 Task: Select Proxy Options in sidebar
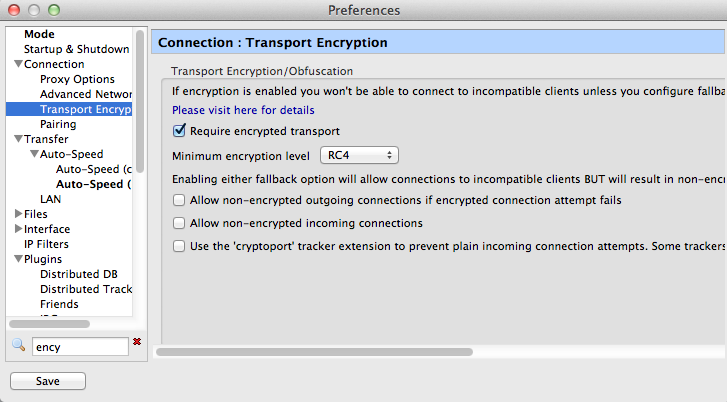[x=77, y=79]
